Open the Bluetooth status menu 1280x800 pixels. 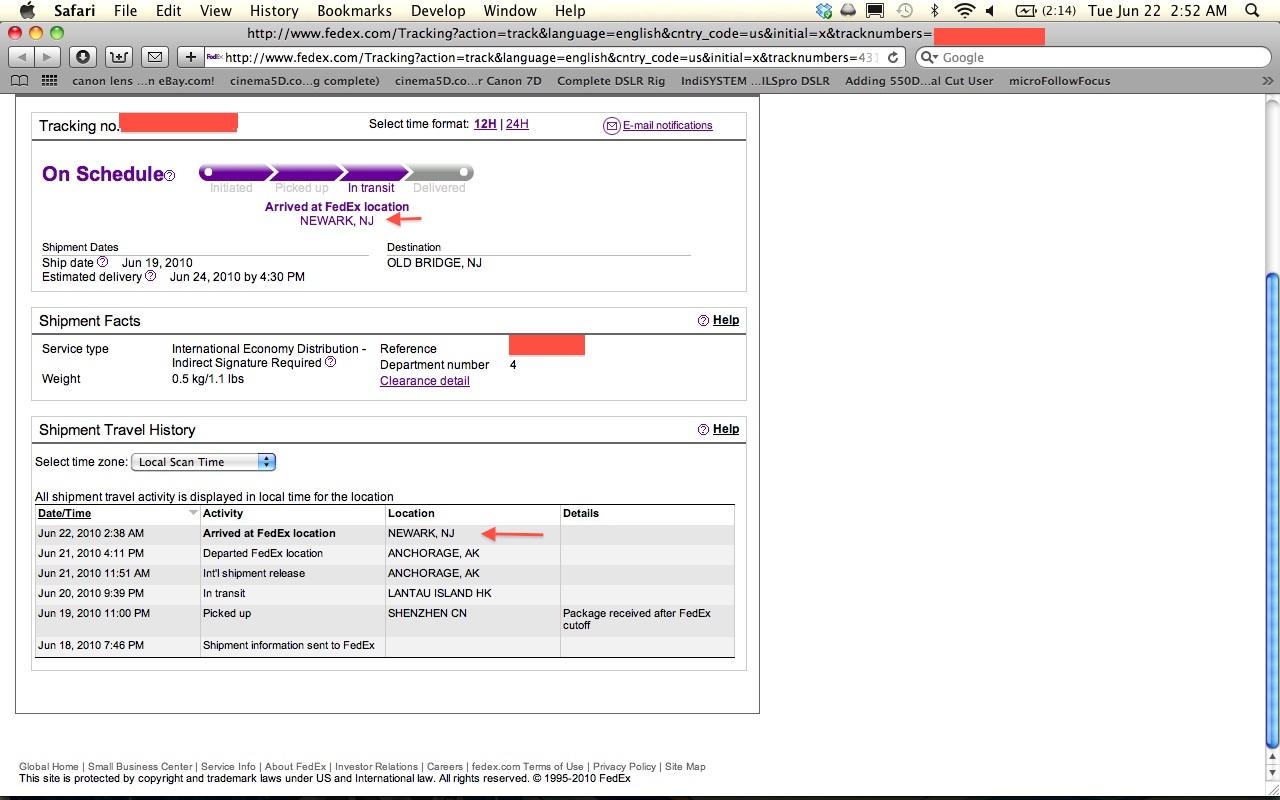(935, 11)
